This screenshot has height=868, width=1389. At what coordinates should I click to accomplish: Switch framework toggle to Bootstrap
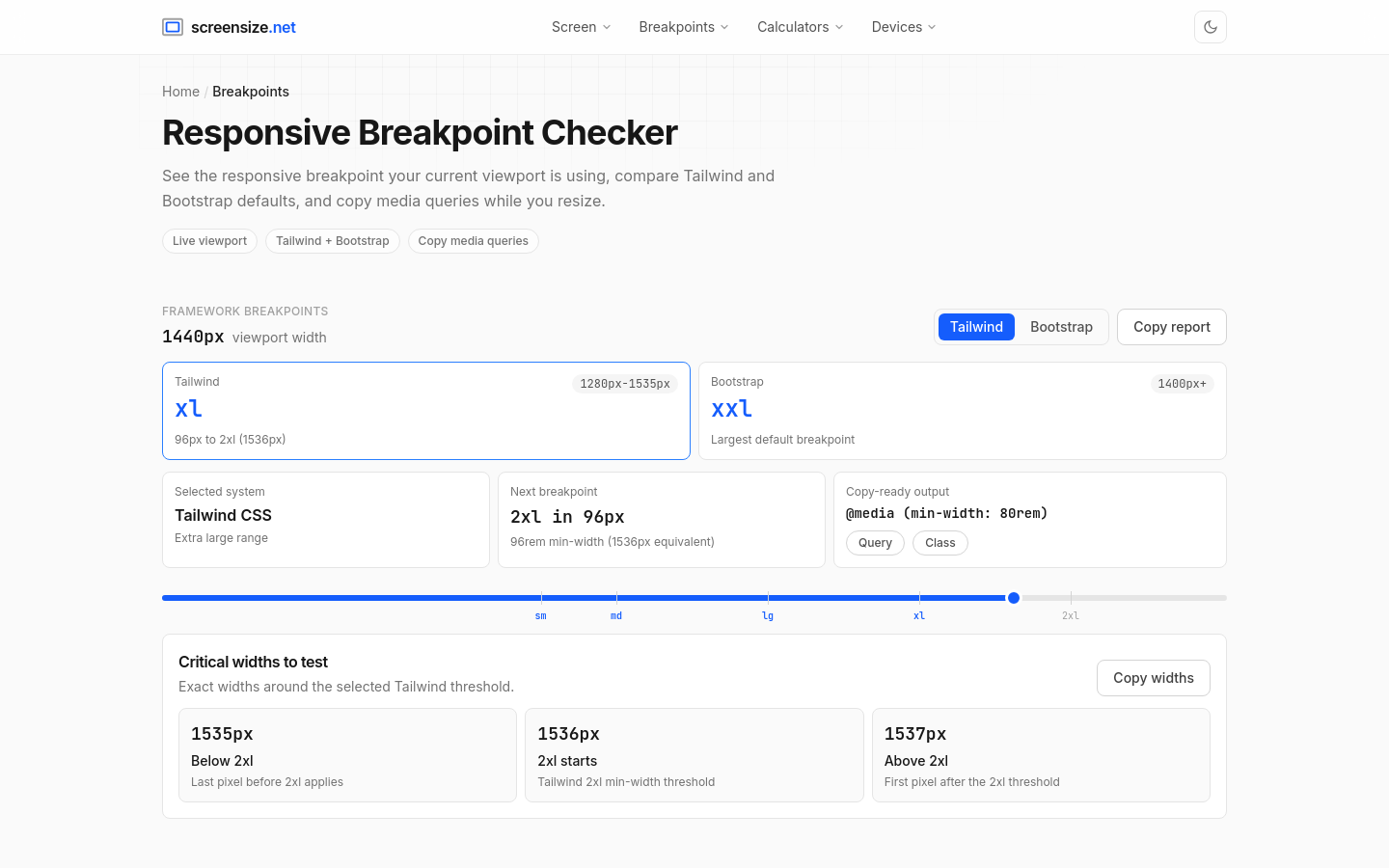coord(1061,327)
